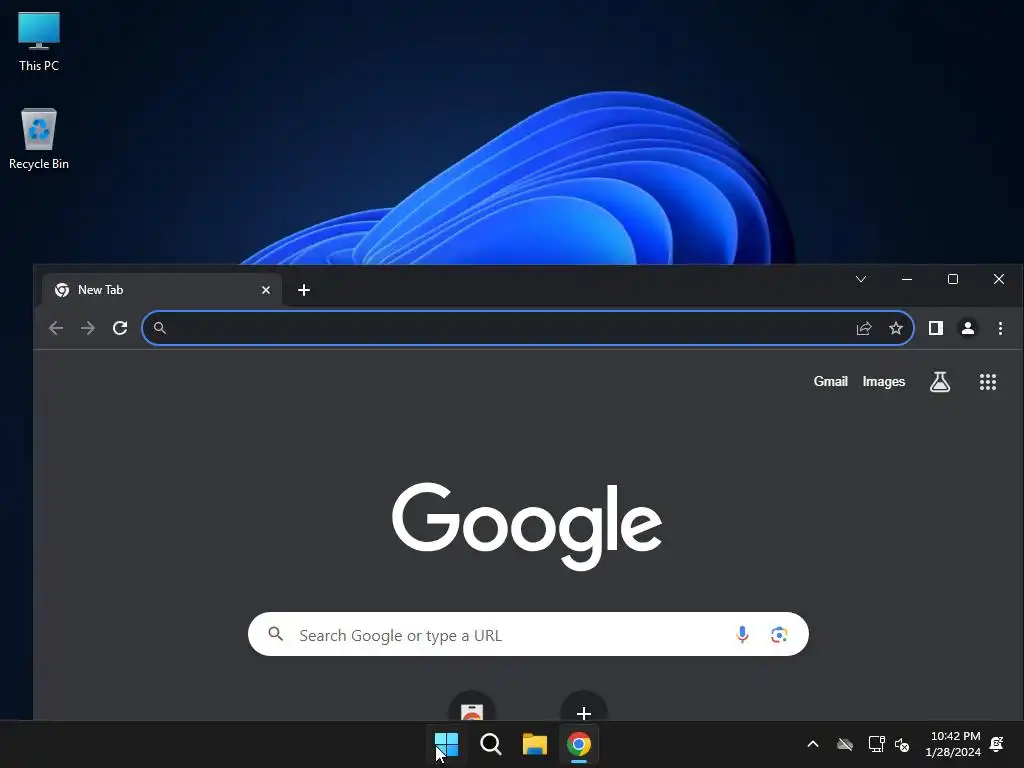This screenshot has height=768, width=1024.
Task: Open the network status tray icon
Action: tap(876, 744)
